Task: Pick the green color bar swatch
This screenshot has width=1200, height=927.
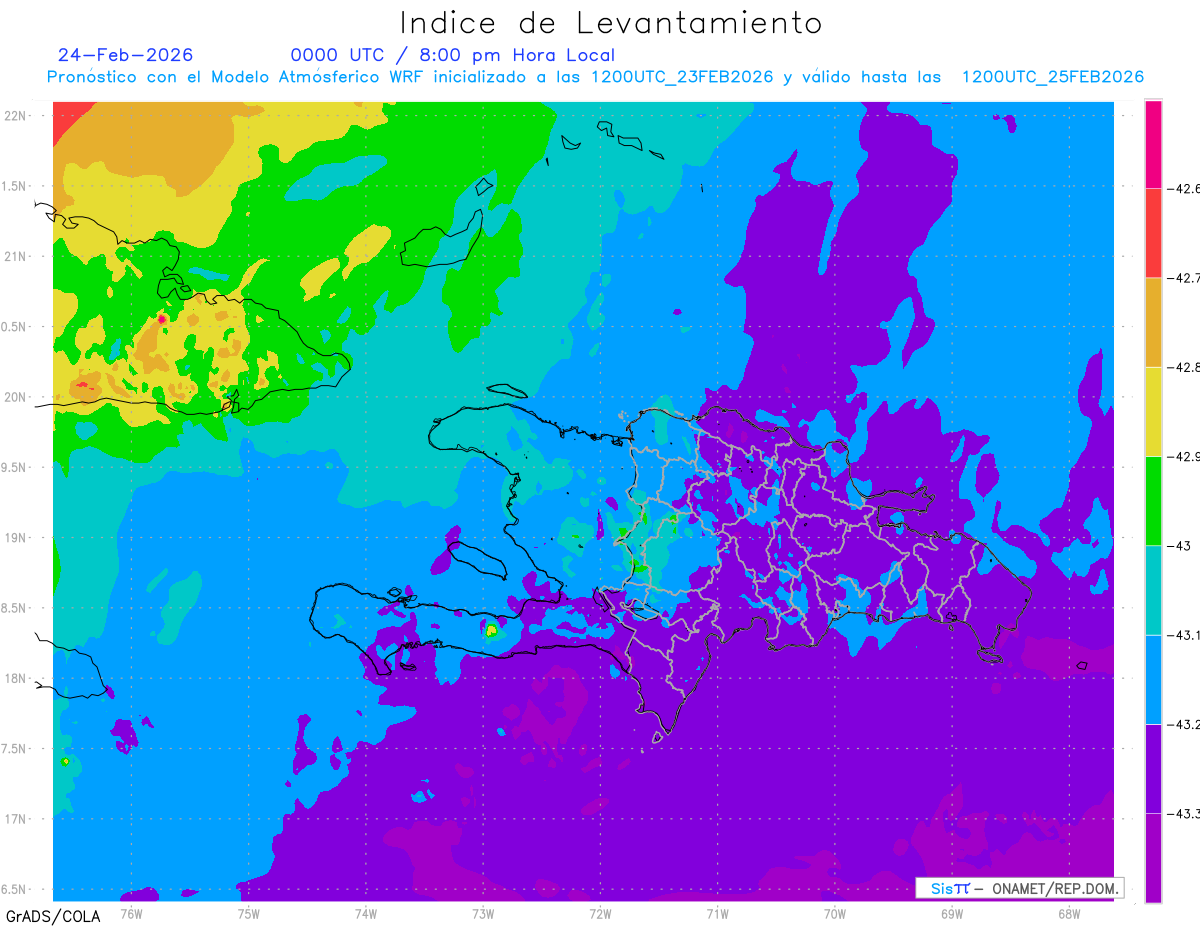Action: coord(1154,500)
